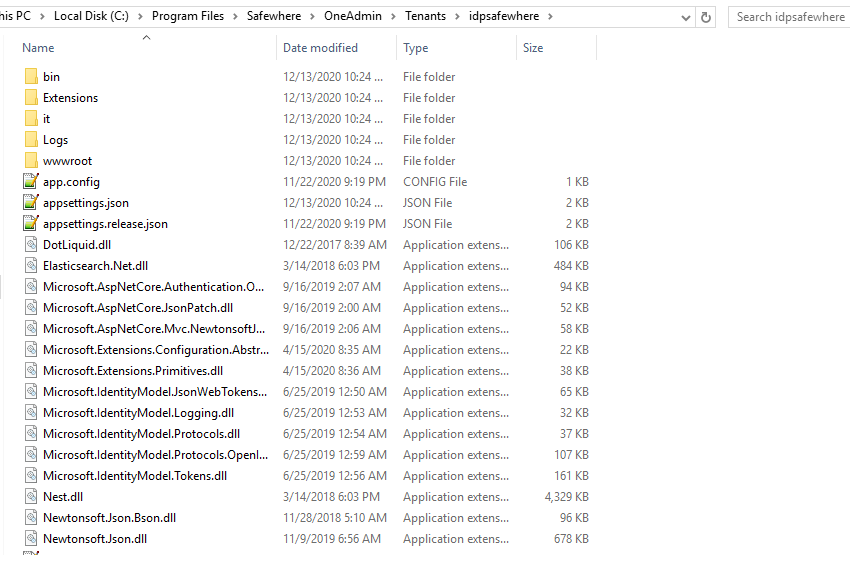Navigate to Safewhere breadcrumb
Viewport: 850px width, 570px height.
274,16
